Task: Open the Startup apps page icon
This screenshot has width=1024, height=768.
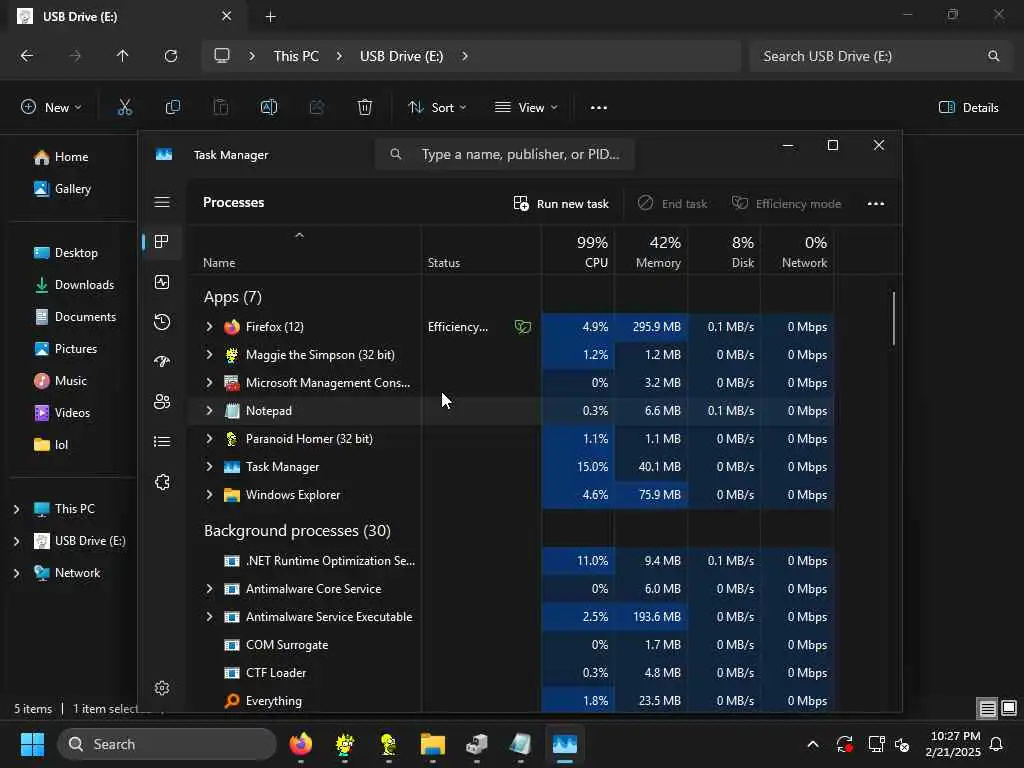Action: 162,361
